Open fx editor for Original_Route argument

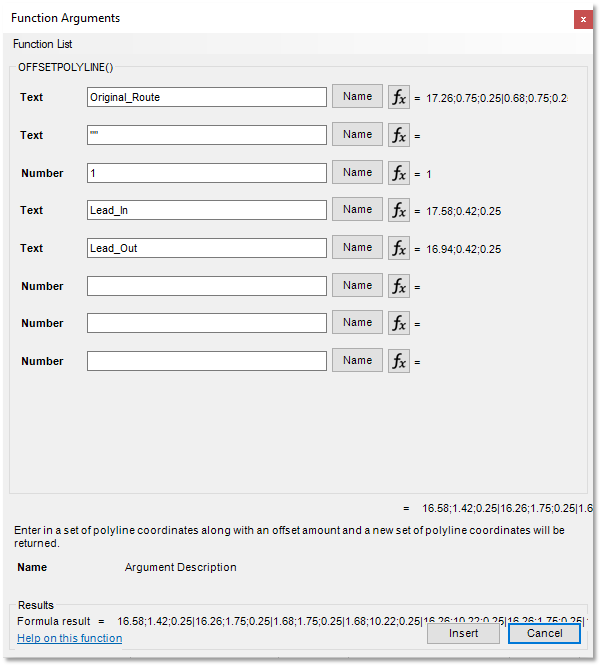point(399,97)
